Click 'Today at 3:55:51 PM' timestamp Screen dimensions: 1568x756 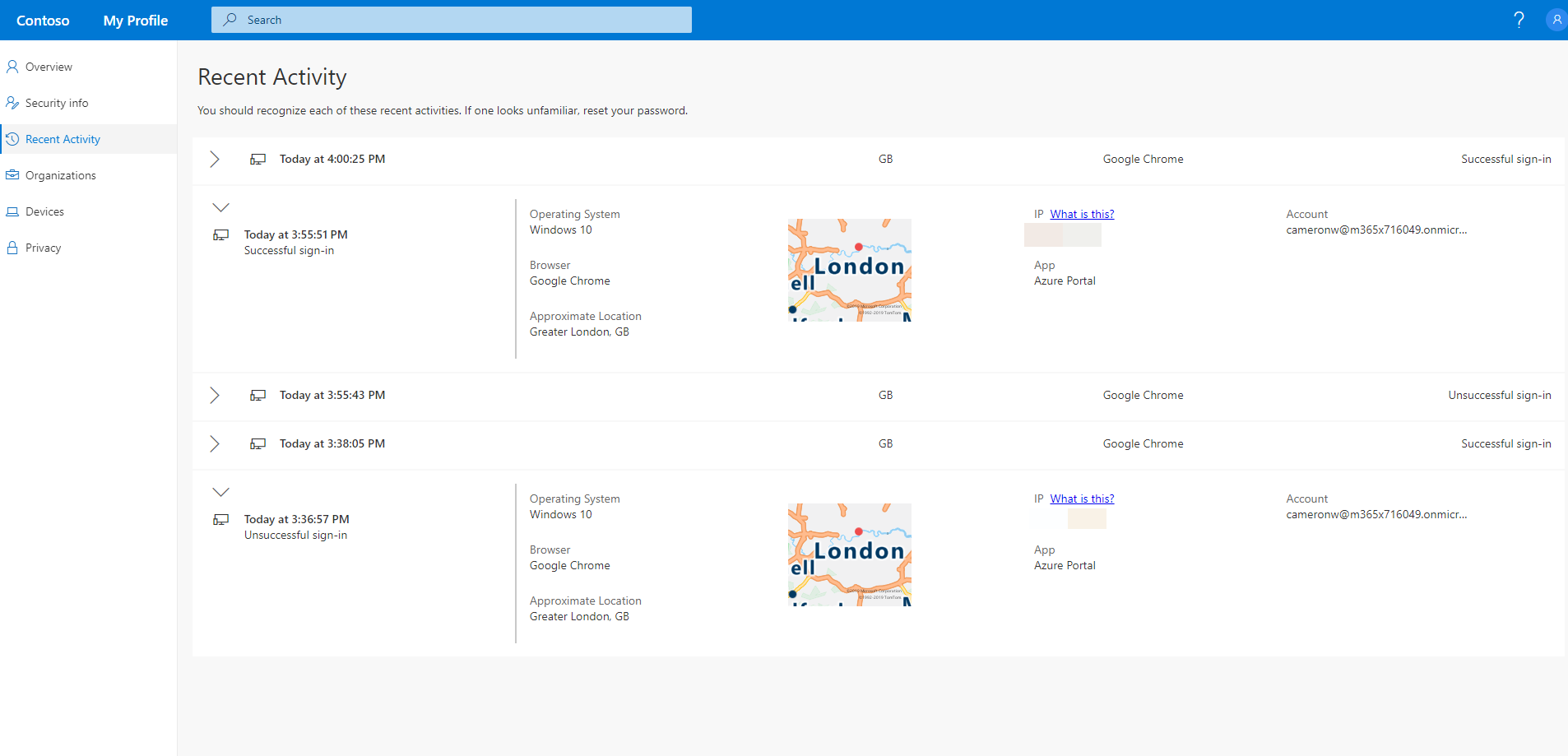tap(296, 234)
